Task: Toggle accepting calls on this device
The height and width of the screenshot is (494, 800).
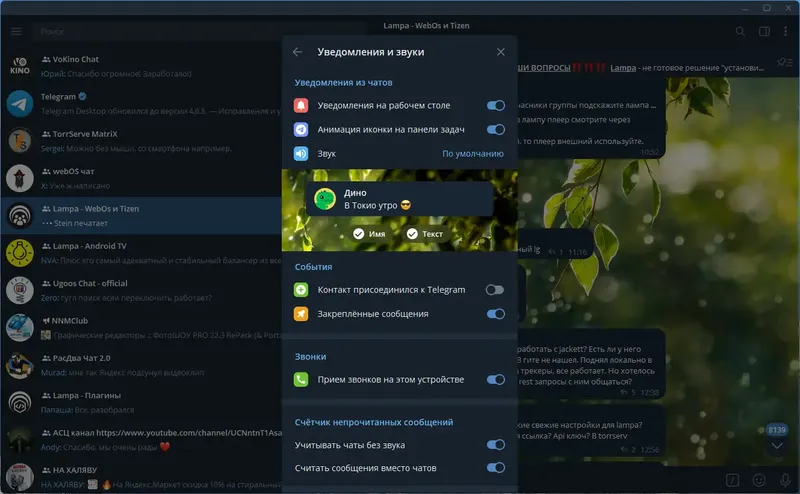Action: tap(495, 380)
